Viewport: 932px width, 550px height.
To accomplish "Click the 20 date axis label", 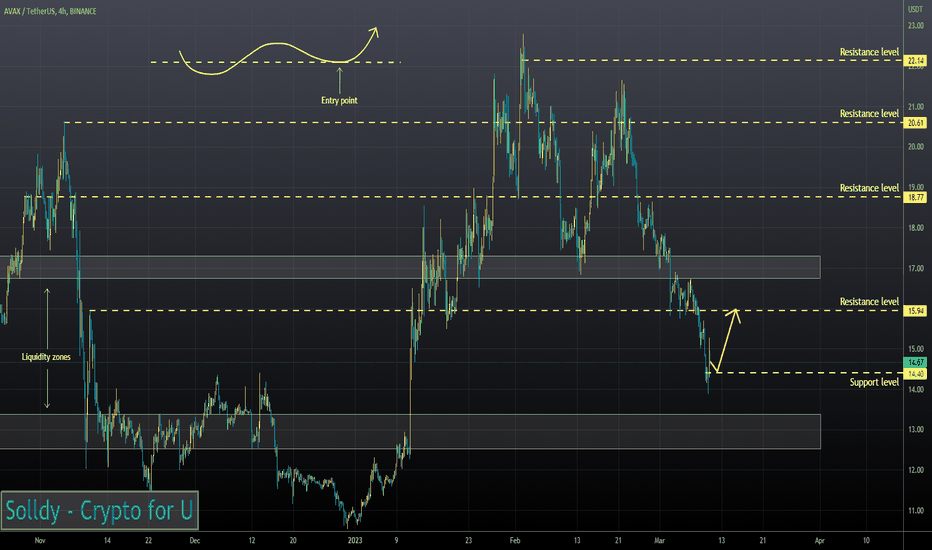I will click(293, 540).
